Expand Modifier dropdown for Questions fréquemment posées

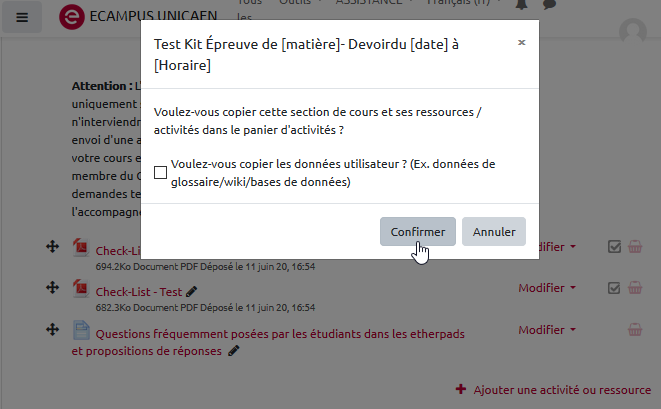tap(546, 330)
